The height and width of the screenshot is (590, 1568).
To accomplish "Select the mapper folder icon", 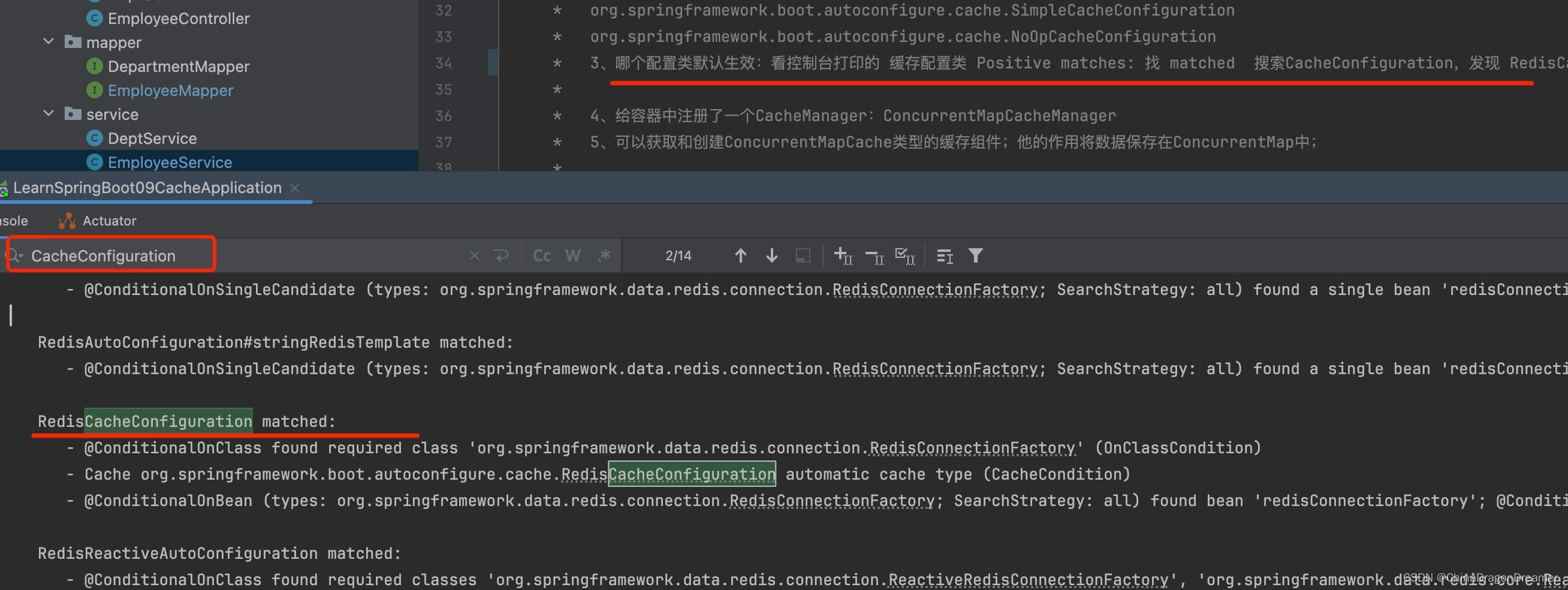I will [x=73, y=42].
